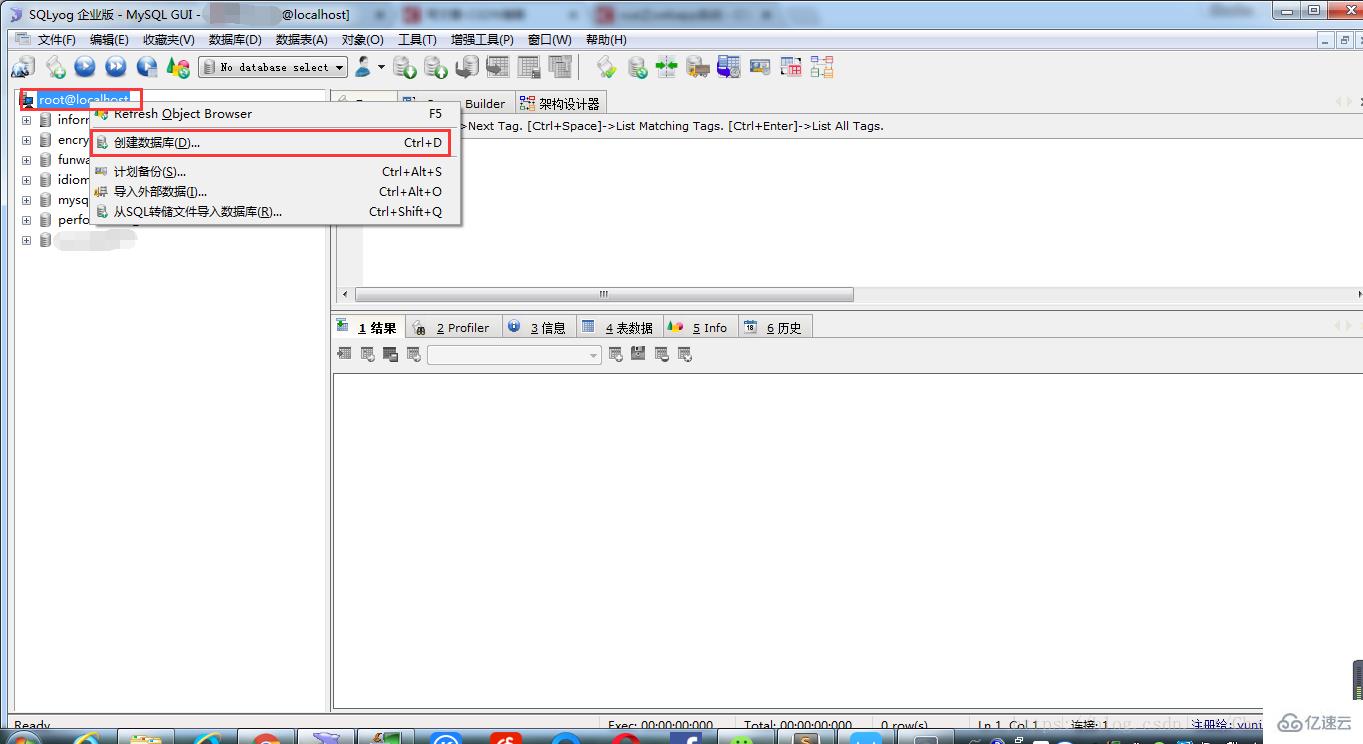Viewport: 1363px width, 744px height.
Task: Select the root@localhost tree node
Action: pos(84,100)
